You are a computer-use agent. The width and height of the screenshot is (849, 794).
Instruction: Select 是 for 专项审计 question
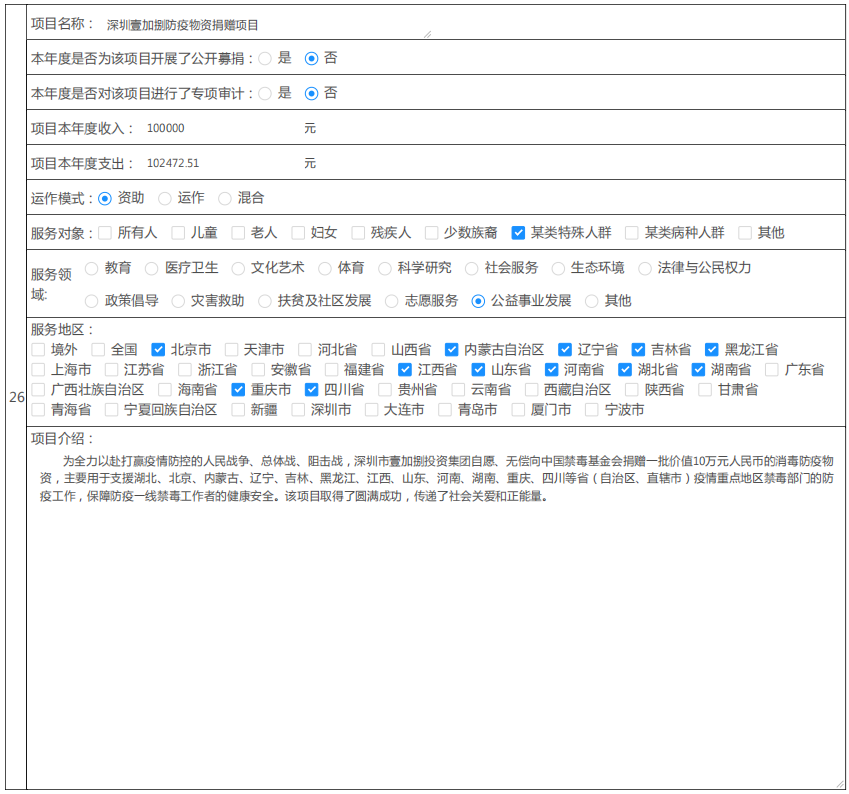[x=265, y=93]
